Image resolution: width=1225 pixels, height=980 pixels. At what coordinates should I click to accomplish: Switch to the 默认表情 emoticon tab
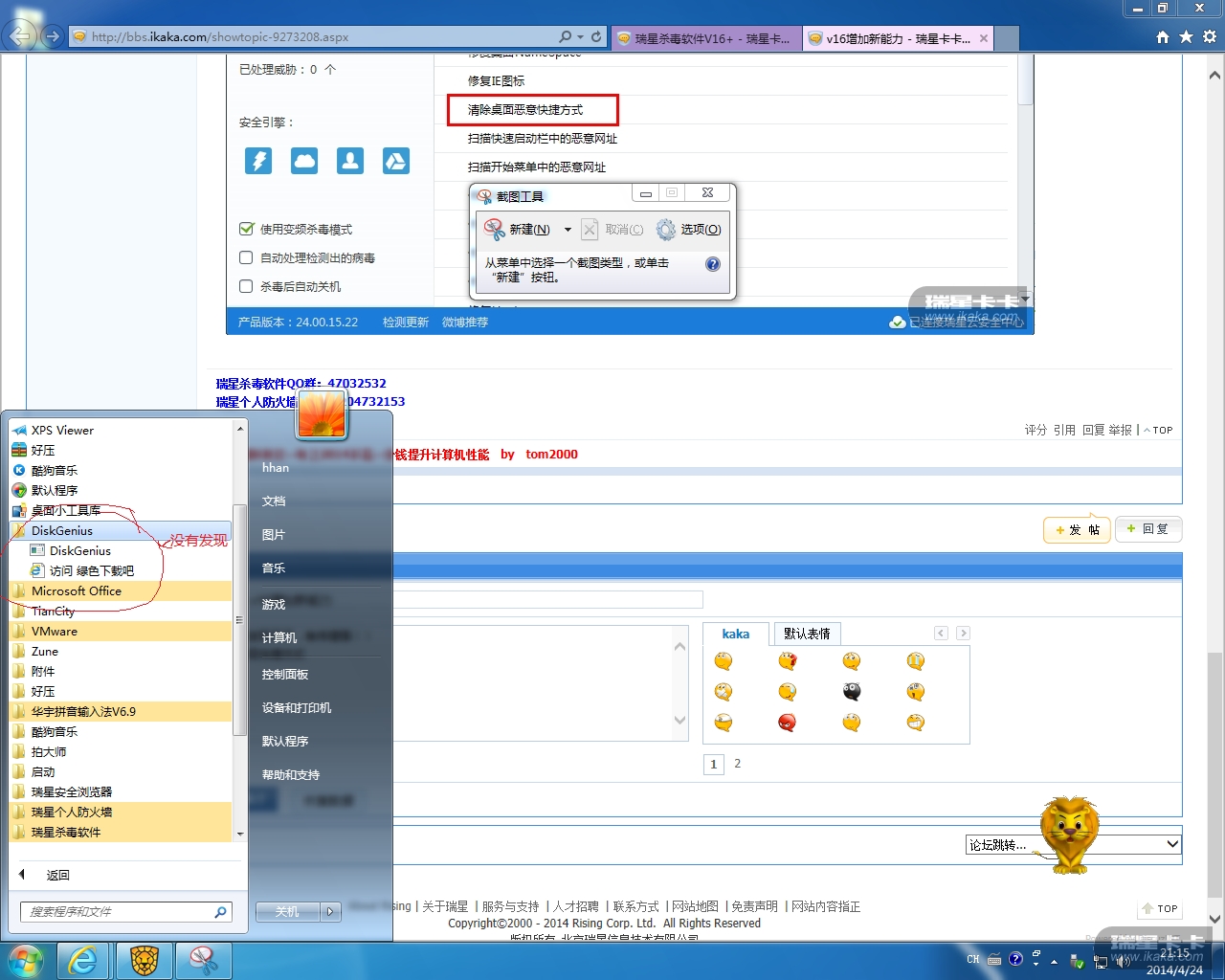pos(807,634)
